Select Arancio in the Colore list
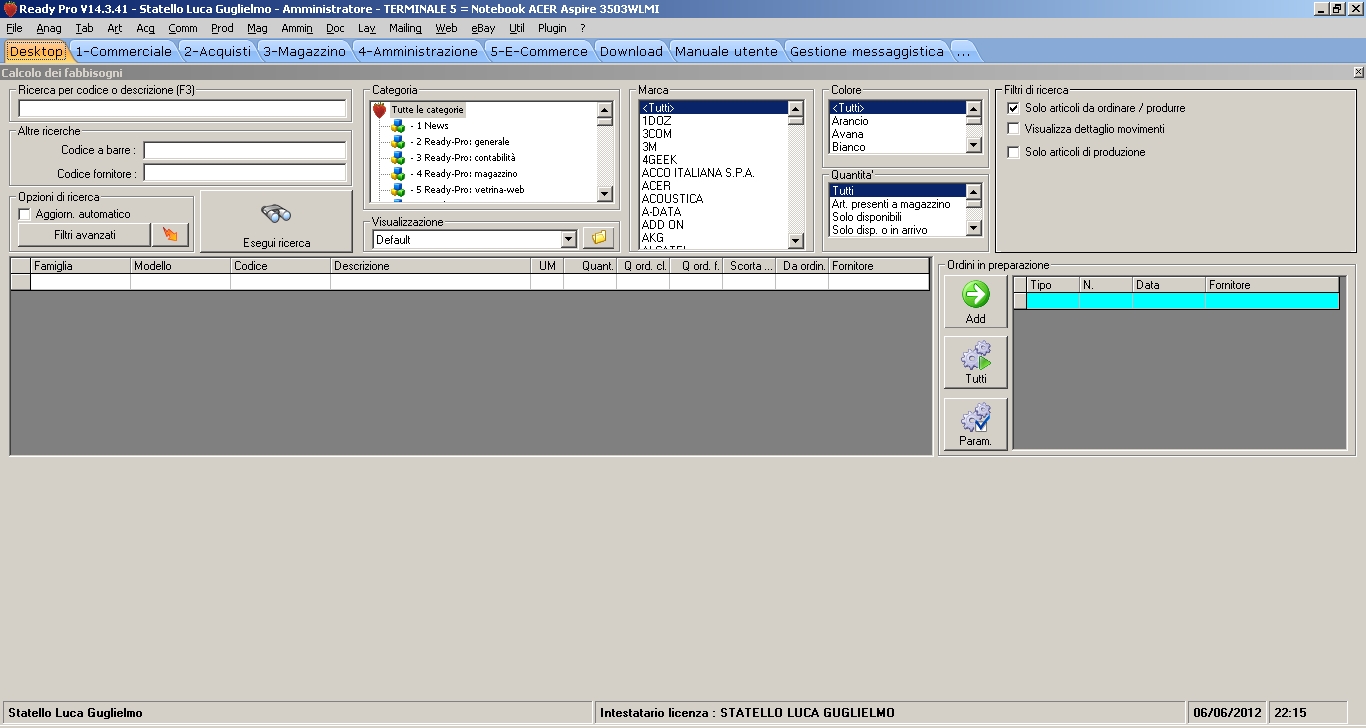Screen dimensions: 1366x728 (x=850, y=121)
